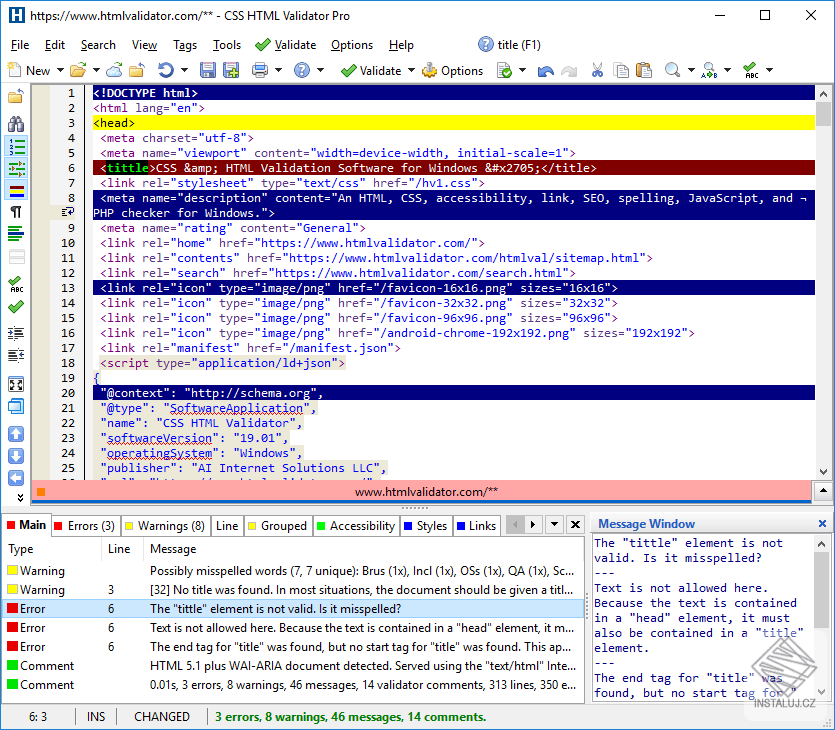Click the undo arrow icon
Viewport: 835px width, 730px height.
[x=545, y=70]
